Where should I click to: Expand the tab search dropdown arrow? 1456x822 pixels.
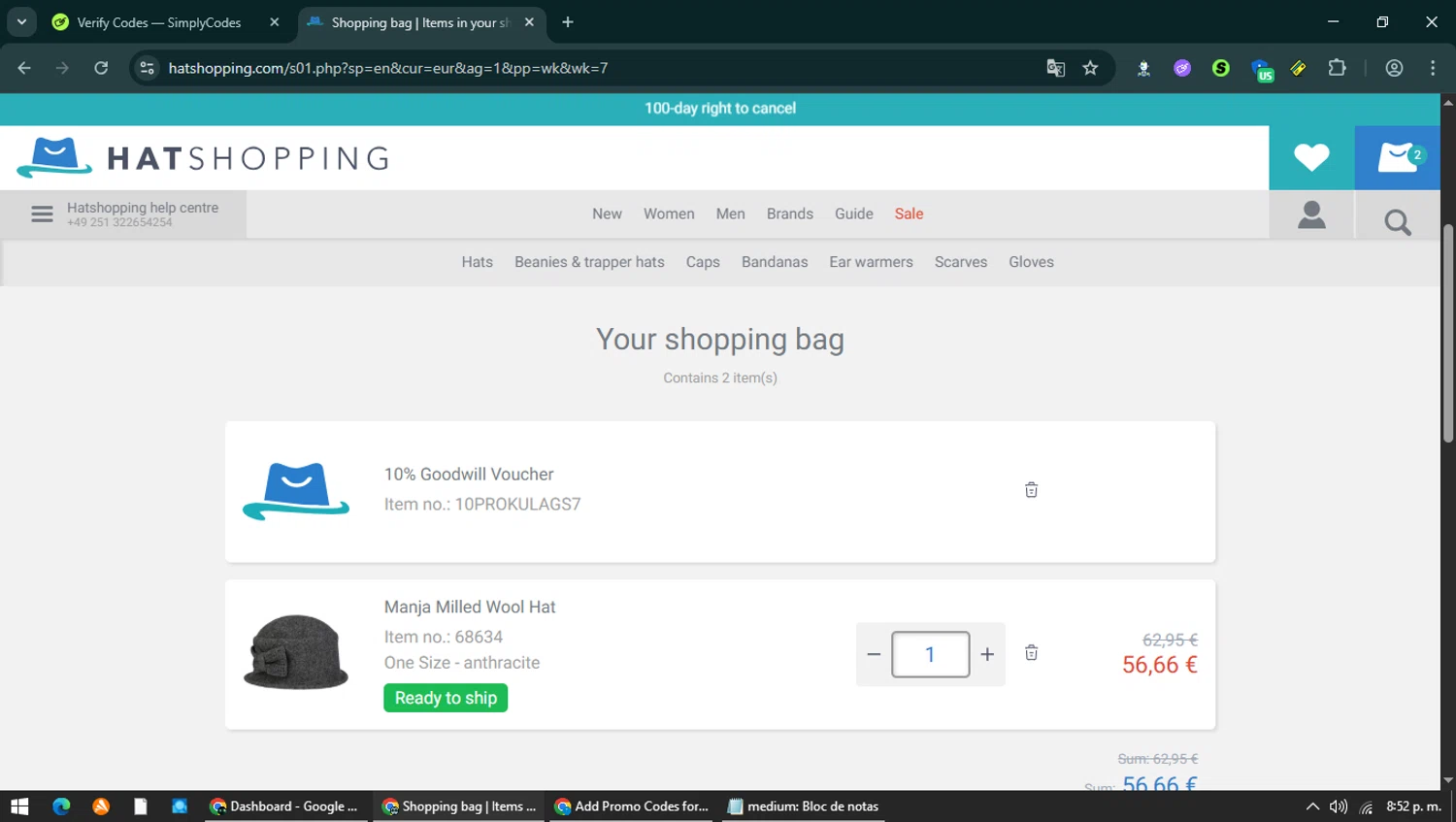point(21,22)
